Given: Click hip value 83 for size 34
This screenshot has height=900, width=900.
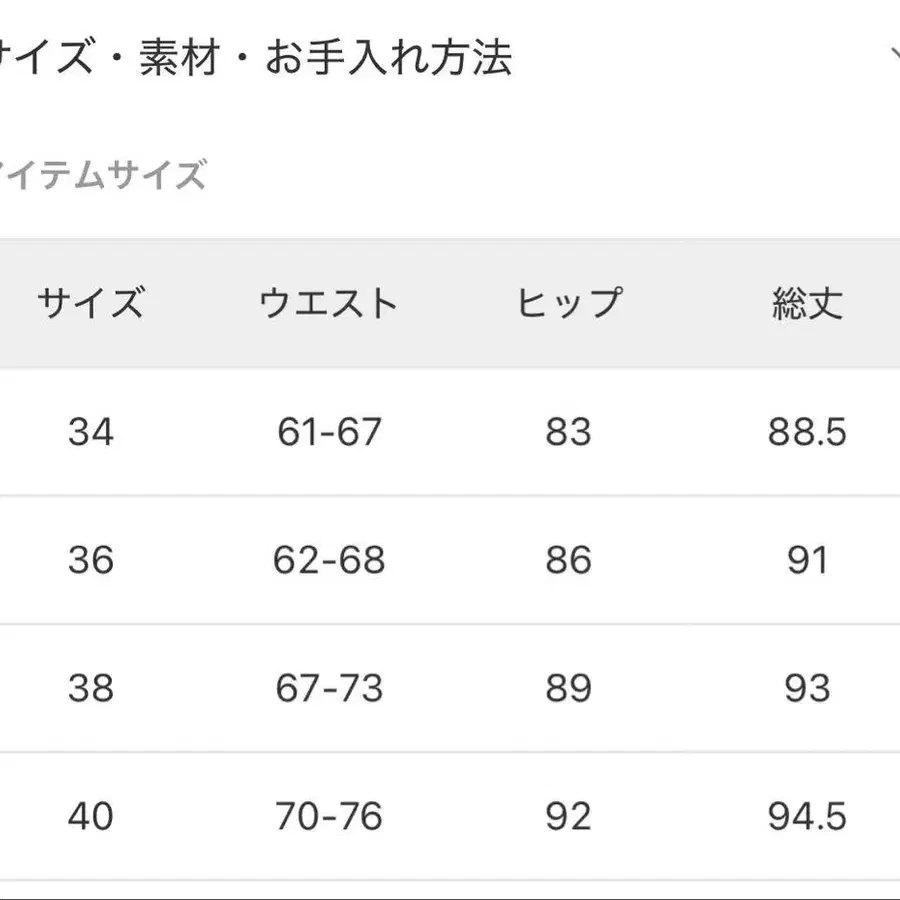Looking at the screenshot, I should (569, 432).
